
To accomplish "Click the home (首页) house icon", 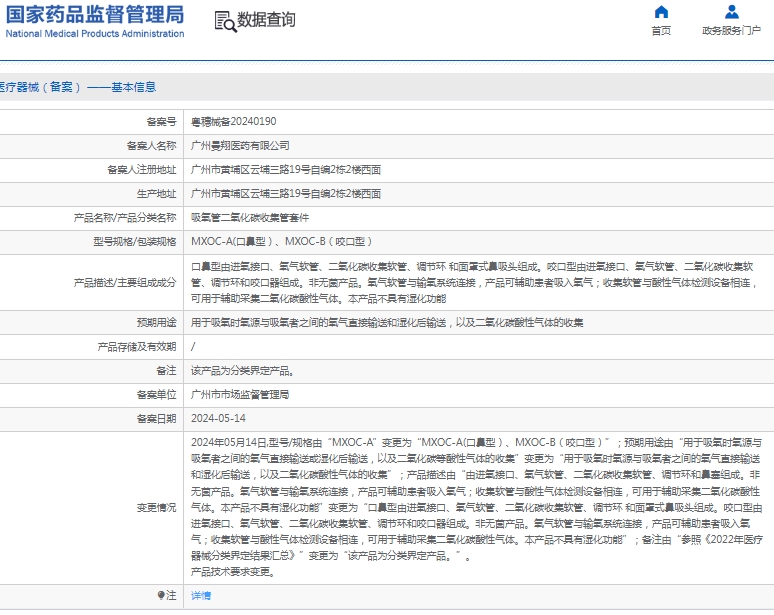I will coord(661,12).
